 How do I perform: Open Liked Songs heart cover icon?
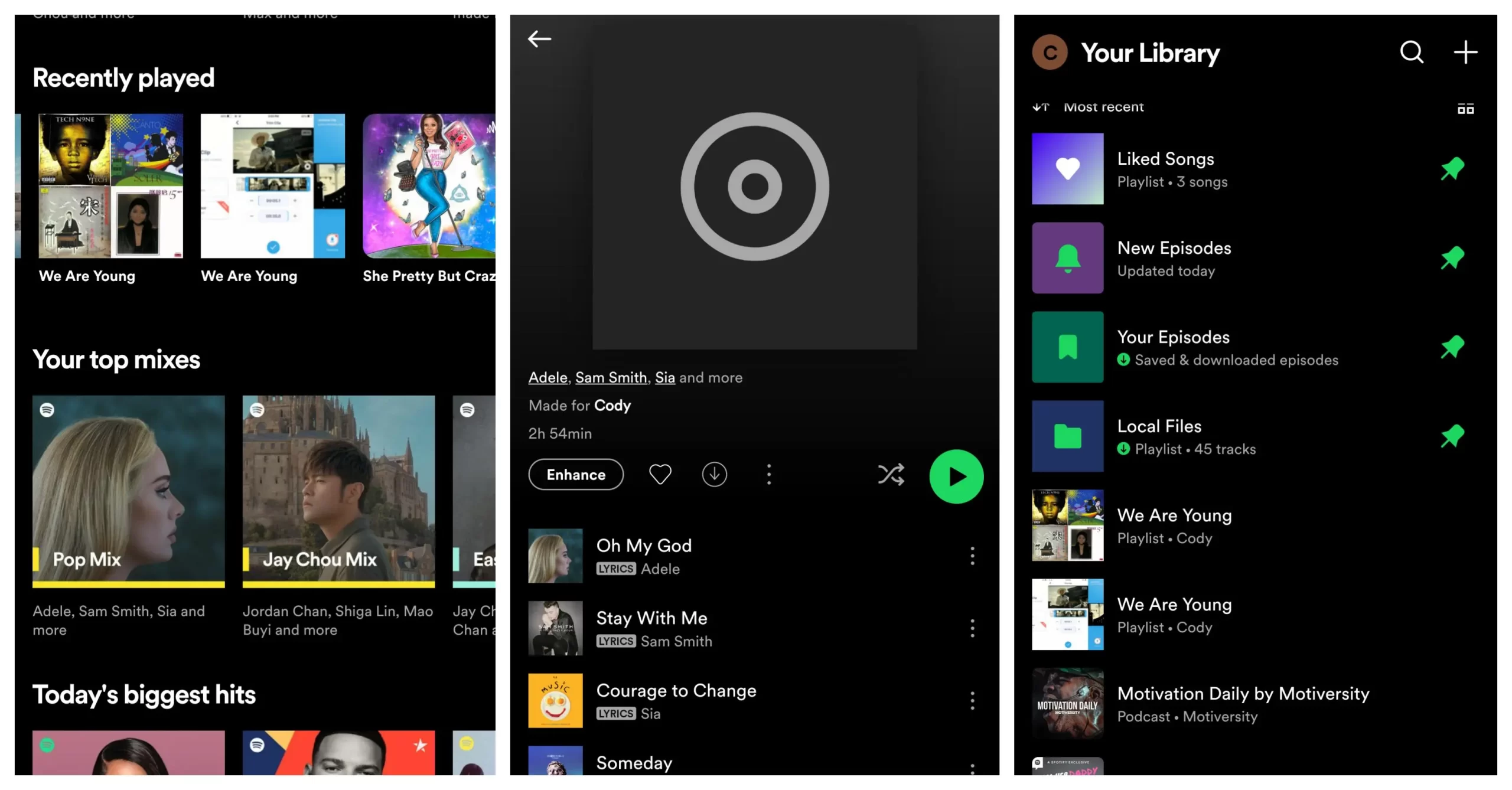1067,169
